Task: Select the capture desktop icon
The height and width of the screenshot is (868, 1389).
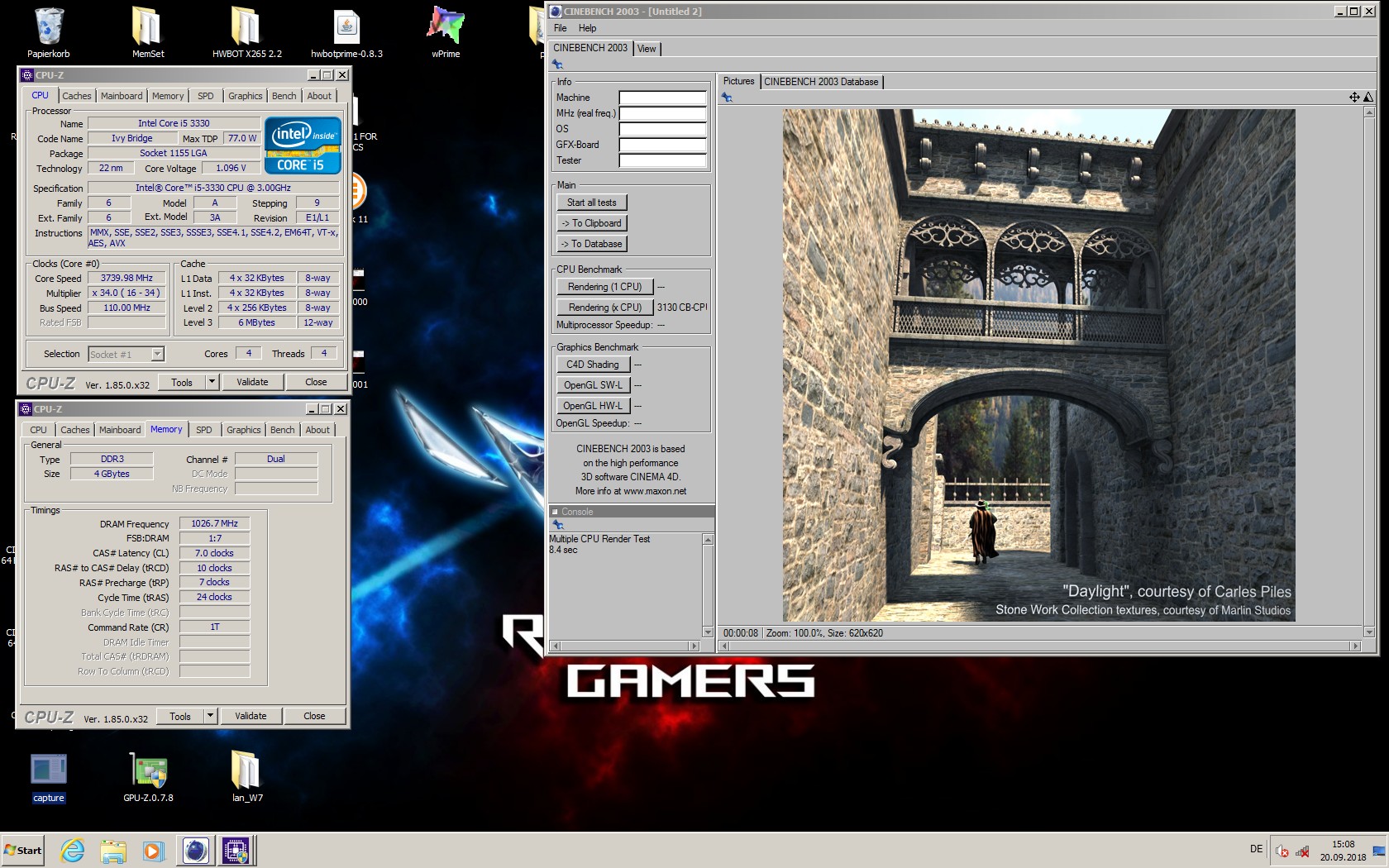Action: coord(49,777)
